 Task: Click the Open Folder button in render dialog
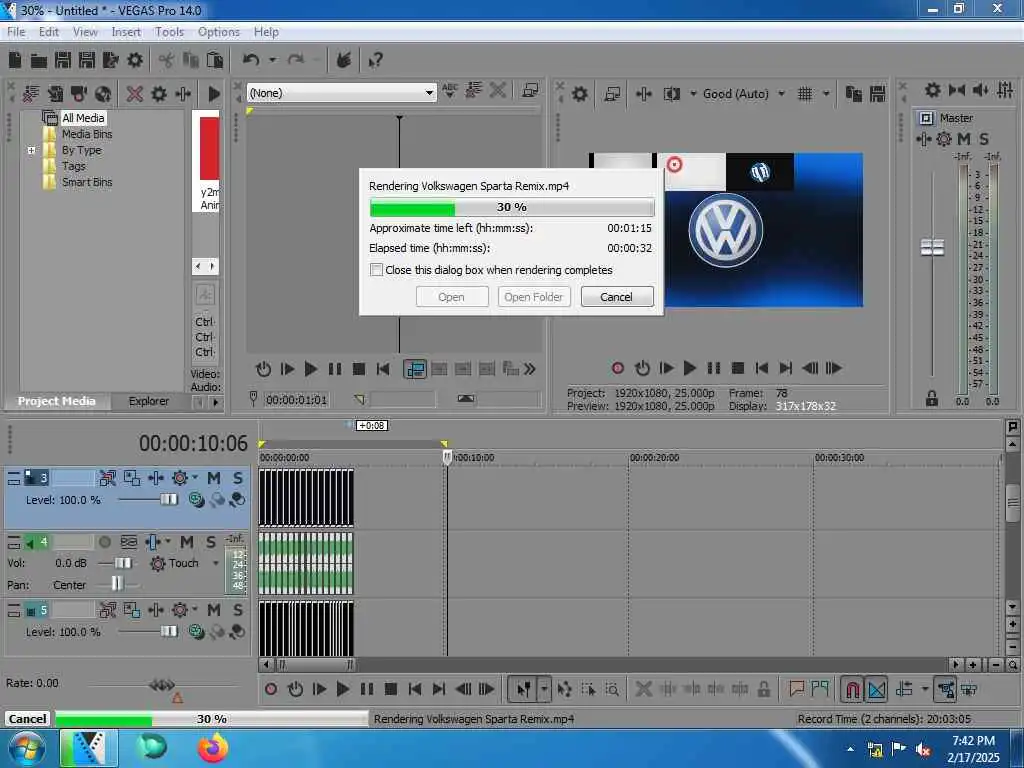534,296
